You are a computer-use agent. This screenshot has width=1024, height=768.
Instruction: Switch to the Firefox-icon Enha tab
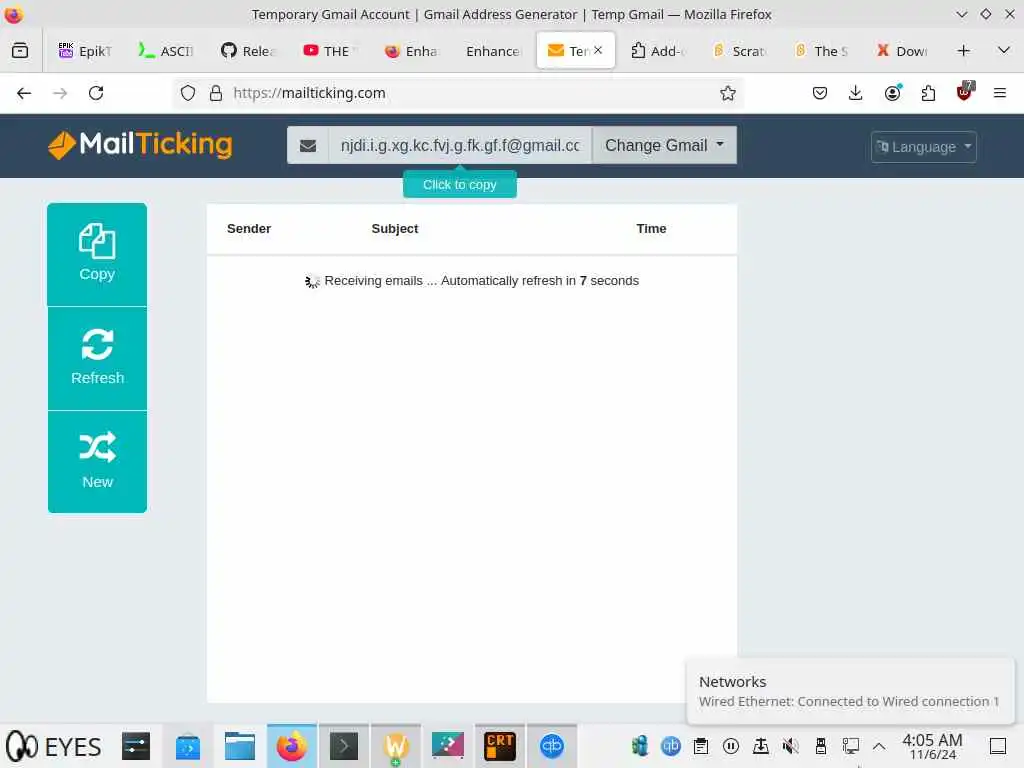411,51
